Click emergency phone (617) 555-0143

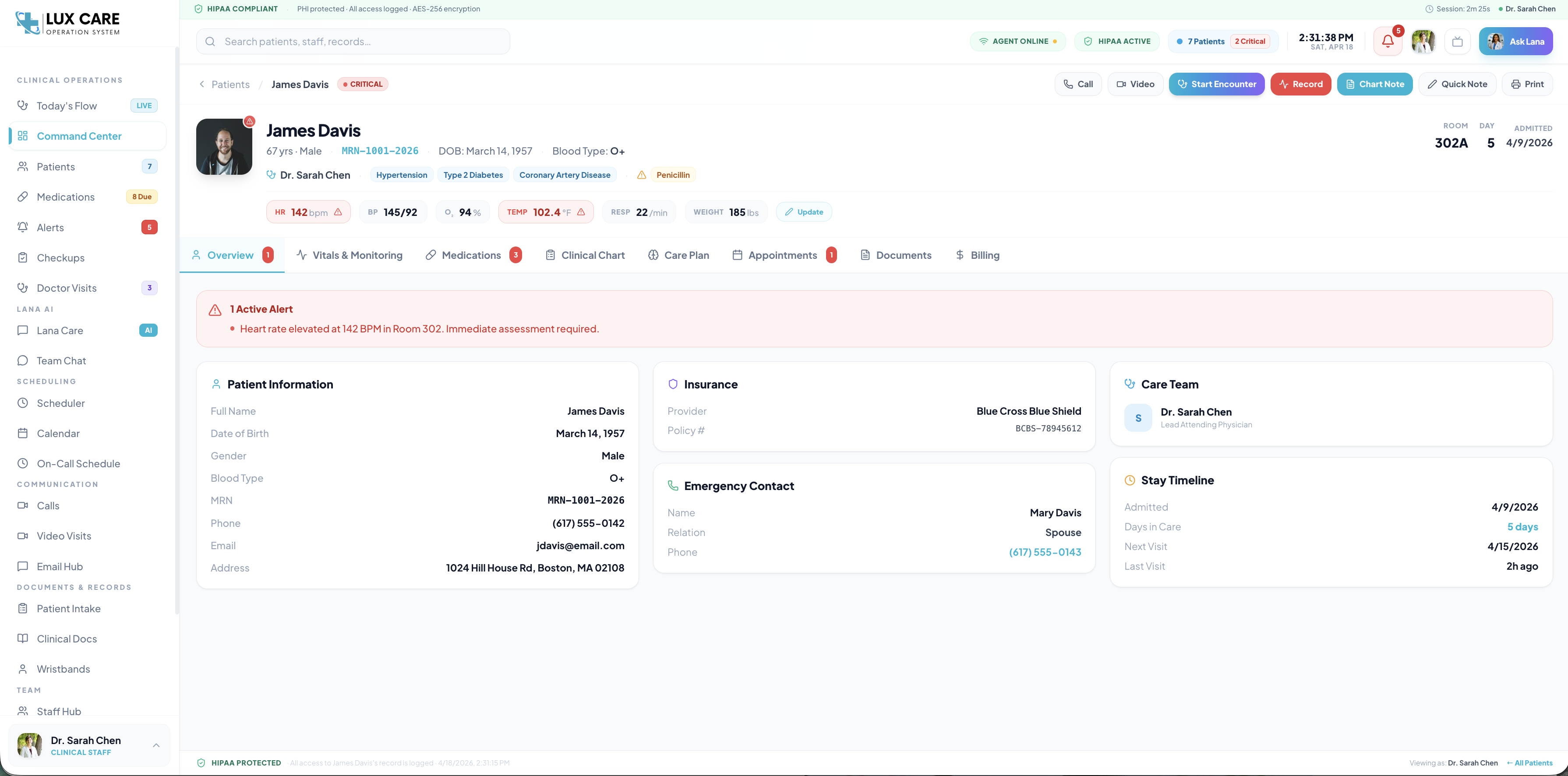1045,552
